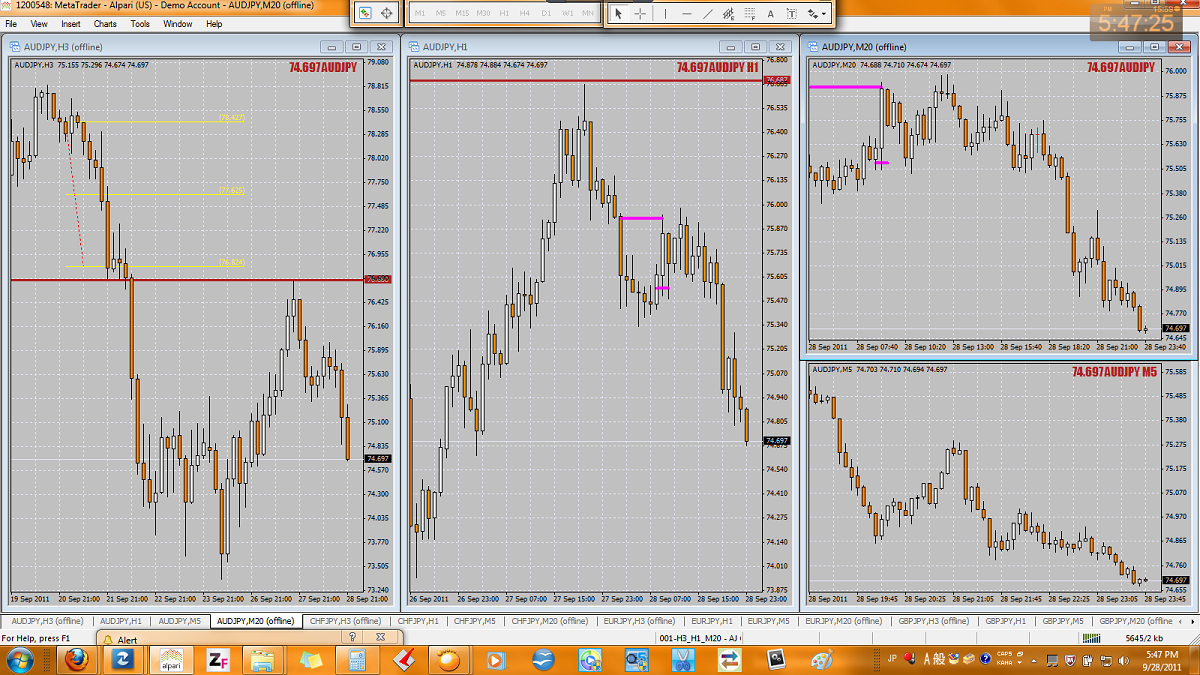
Task: Select the Text Label tool
Action: pyautogui.click(x=791, y=14)
